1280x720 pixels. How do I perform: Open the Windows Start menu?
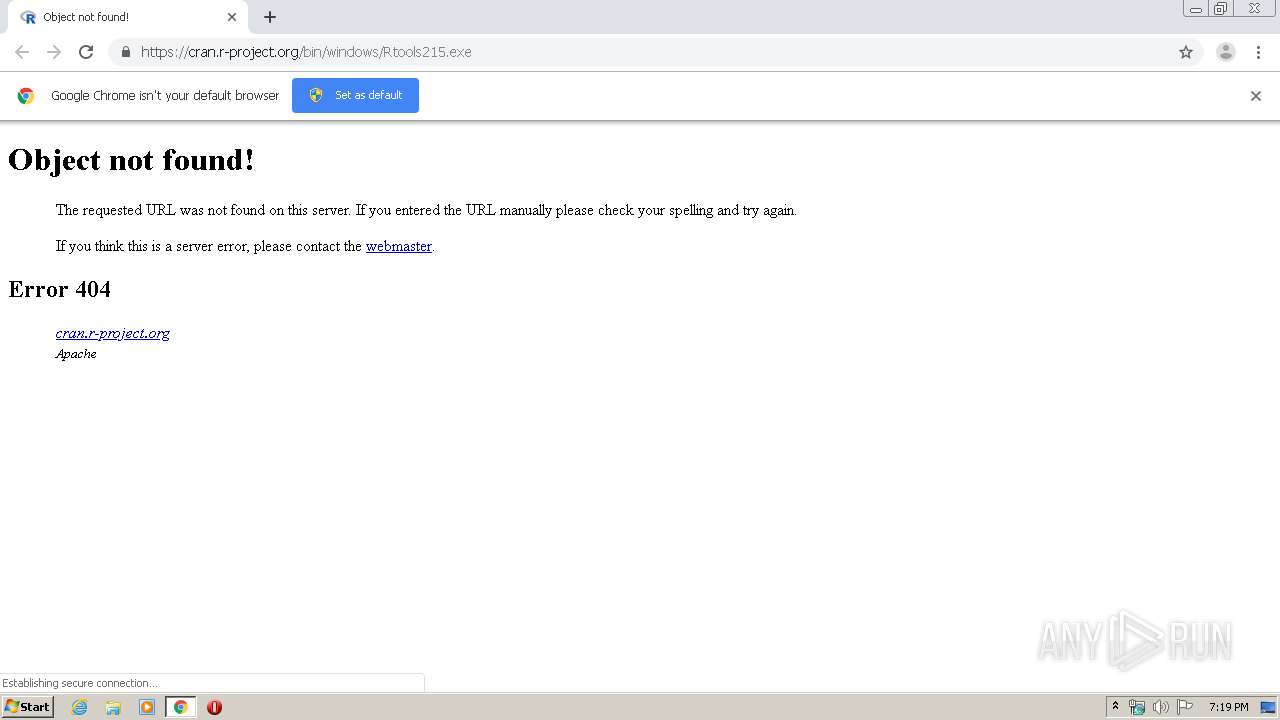tap(28, 707)
